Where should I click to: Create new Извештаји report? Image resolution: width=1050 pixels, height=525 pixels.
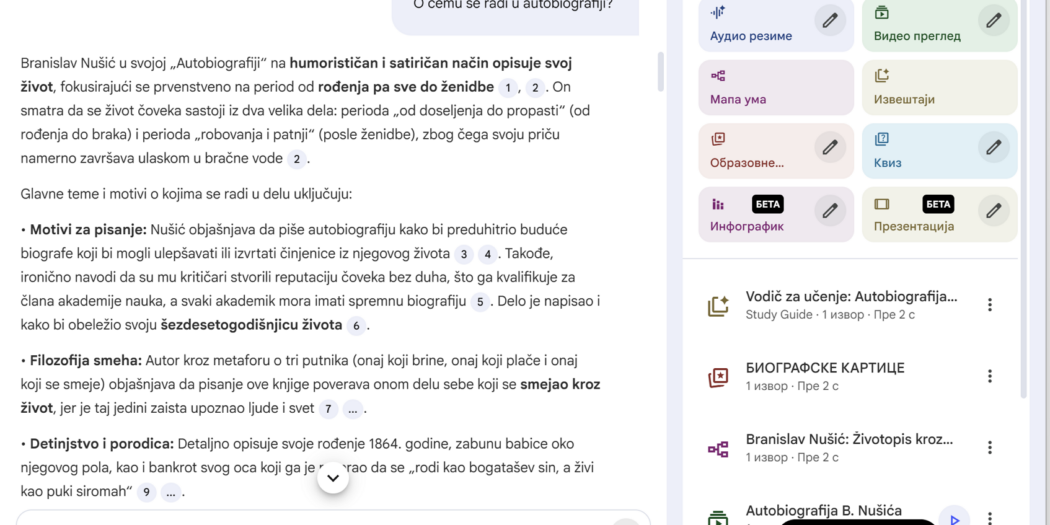pyautogui.click(x=939, y=88)
